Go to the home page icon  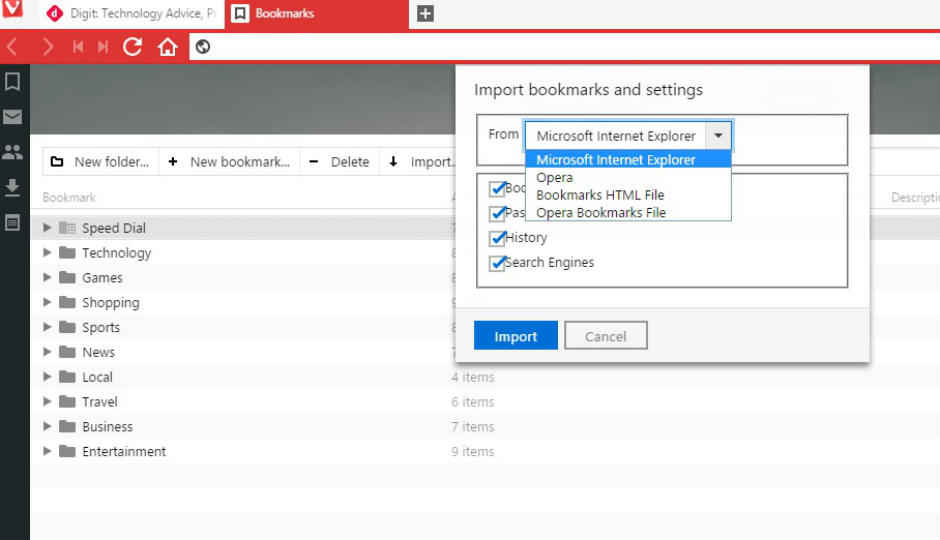coord(168,47)
